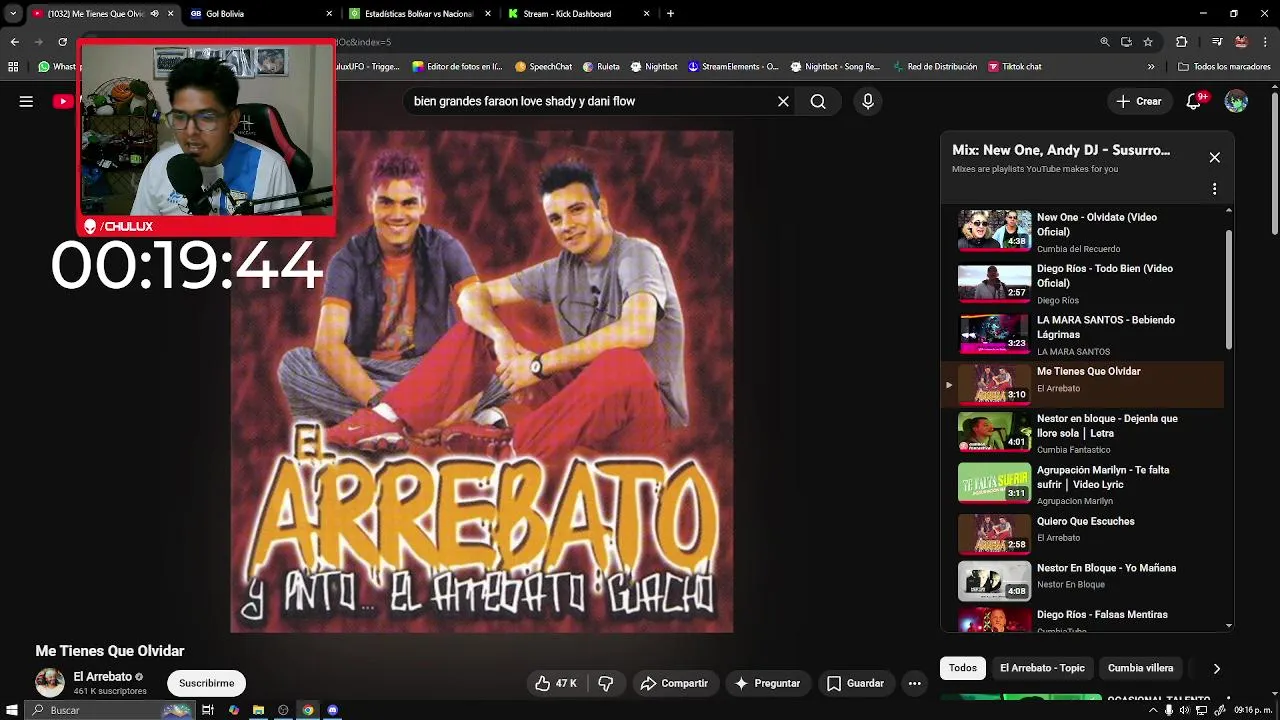Reload the page
Screen dimensions: 1280x720
(62, 42)
